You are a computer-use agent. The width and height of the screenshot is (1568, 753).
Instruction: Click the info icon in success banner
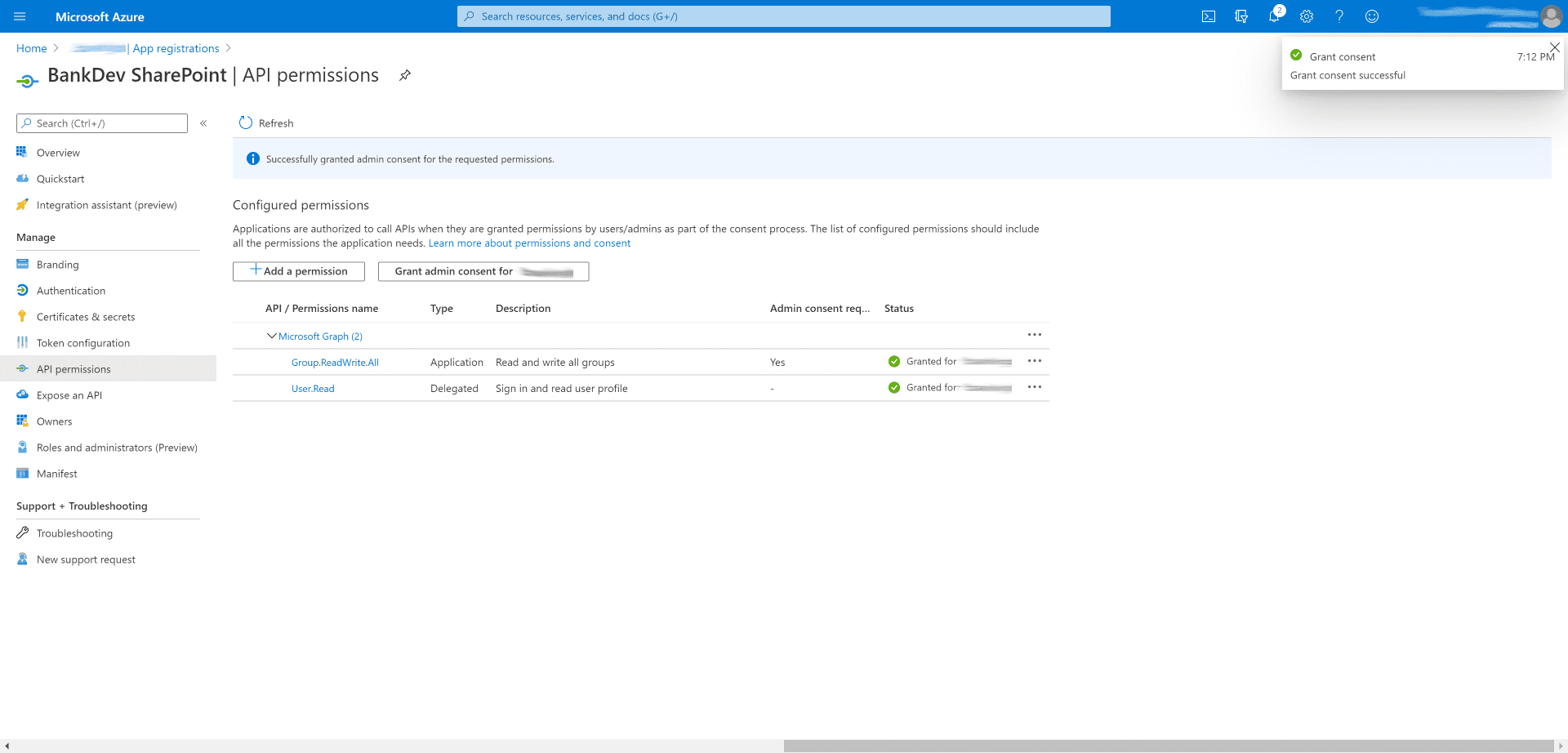point(253,158)
